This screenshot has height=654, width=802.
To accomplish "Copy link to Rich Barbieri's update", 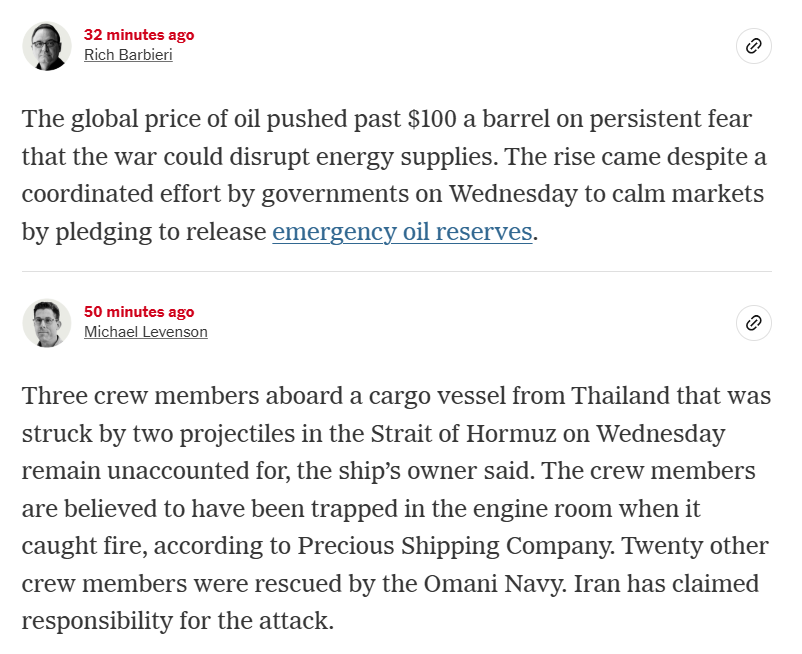I will (754, 46).
